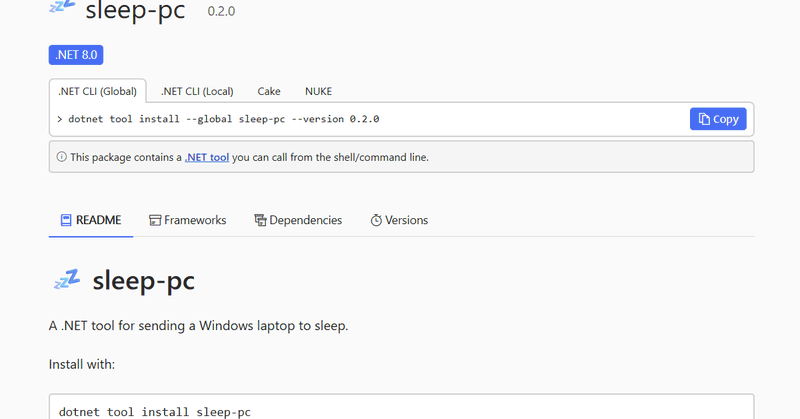Click 'This package contains a' notice text
The image size is (800, 419).
[126, 157]
